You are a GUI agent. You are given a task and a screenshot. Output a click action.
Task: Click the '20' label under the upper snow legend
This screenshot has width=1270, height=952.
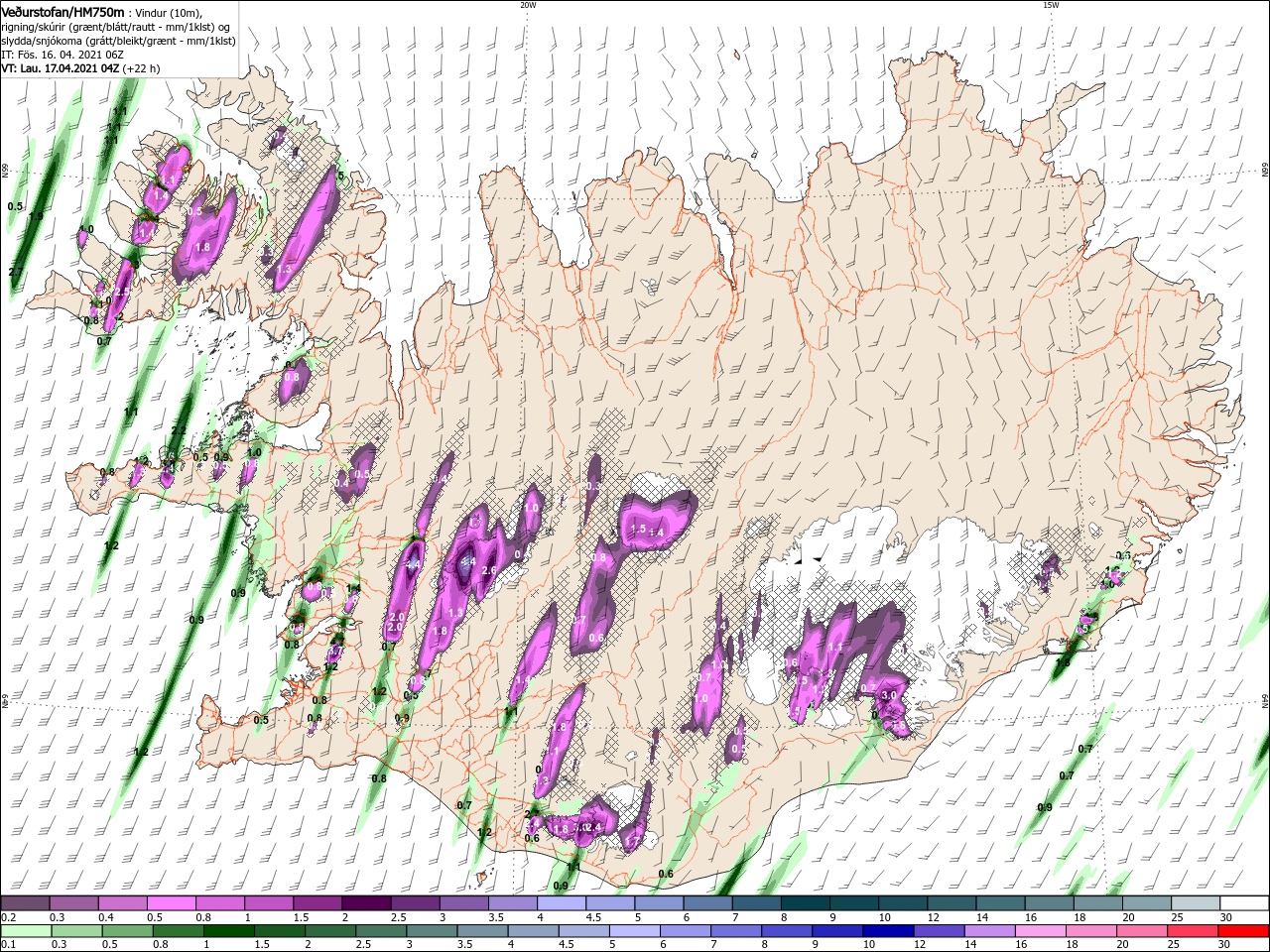tap(1129, 917)
